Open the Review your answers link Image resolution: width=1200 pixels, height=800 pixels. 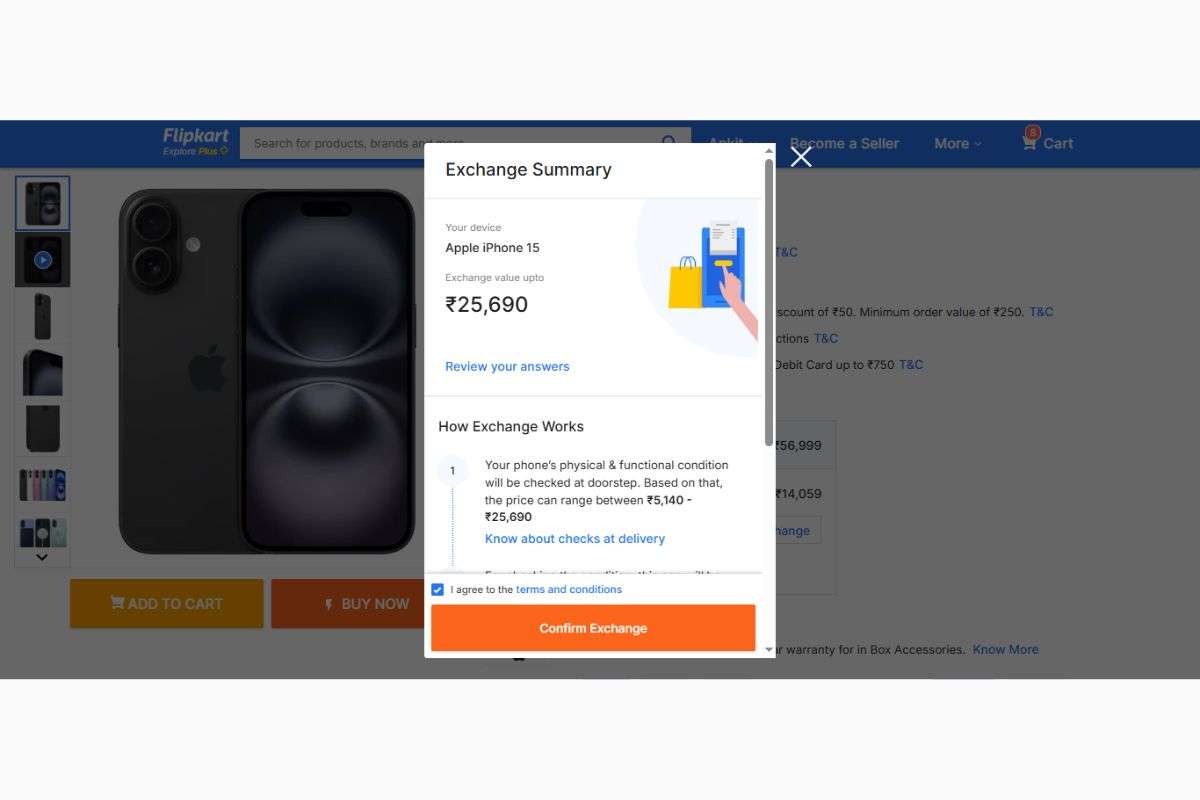pyautogui.click(x=506, y=366)
